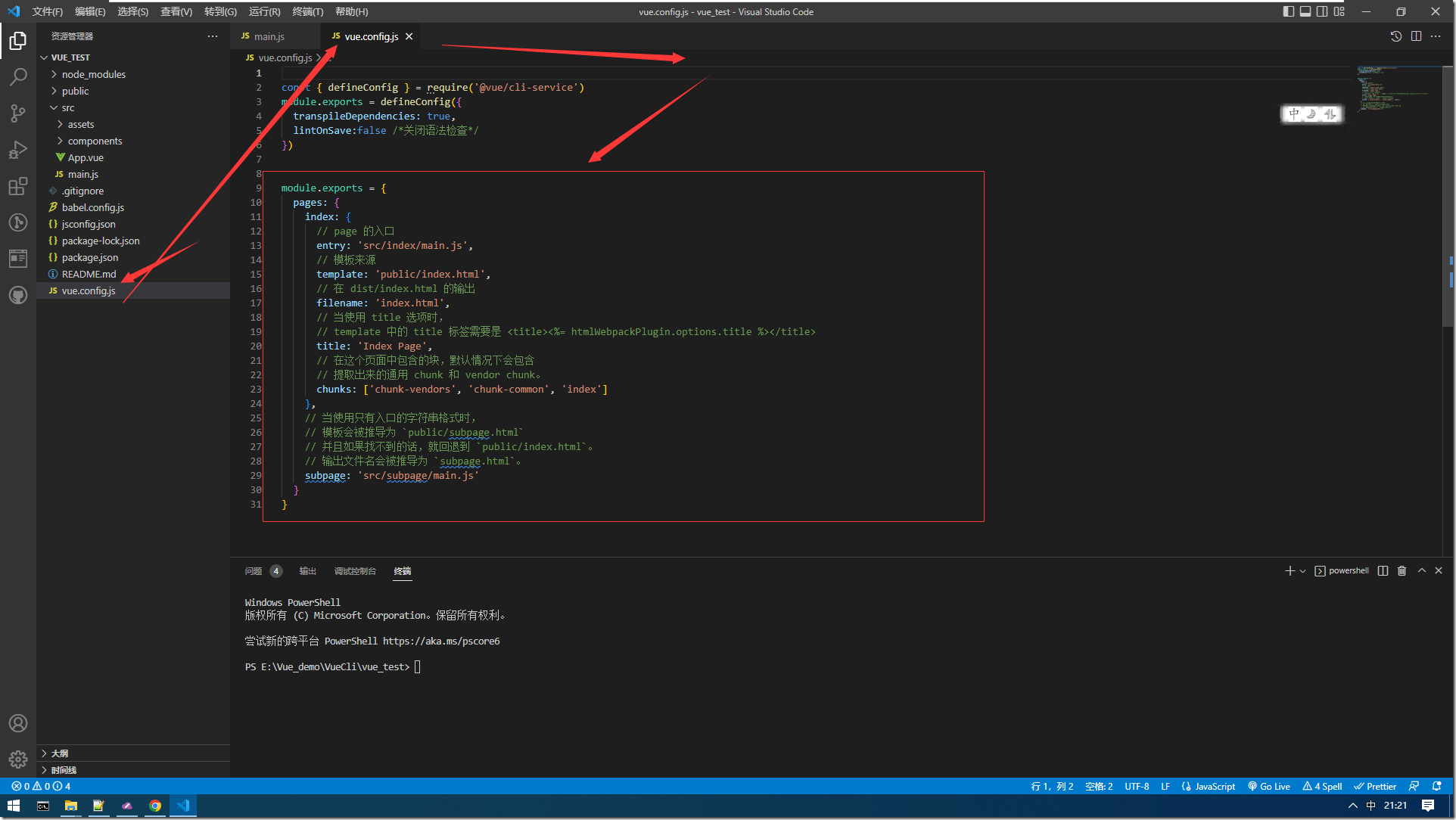
Task: Close the terminal panel
Action: (x=1439, y=571)
